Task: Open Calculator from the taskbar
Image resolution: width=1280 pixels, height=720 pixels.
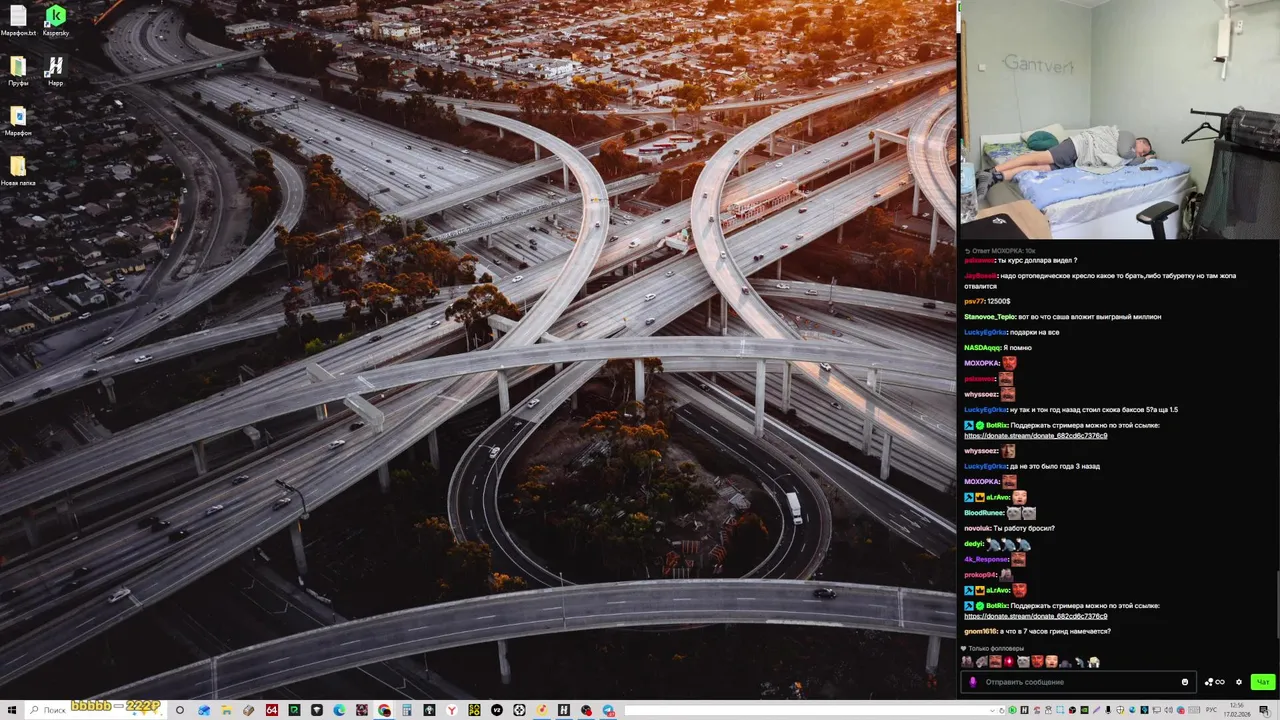Action: pyautogui.click(x=407, y=710)
